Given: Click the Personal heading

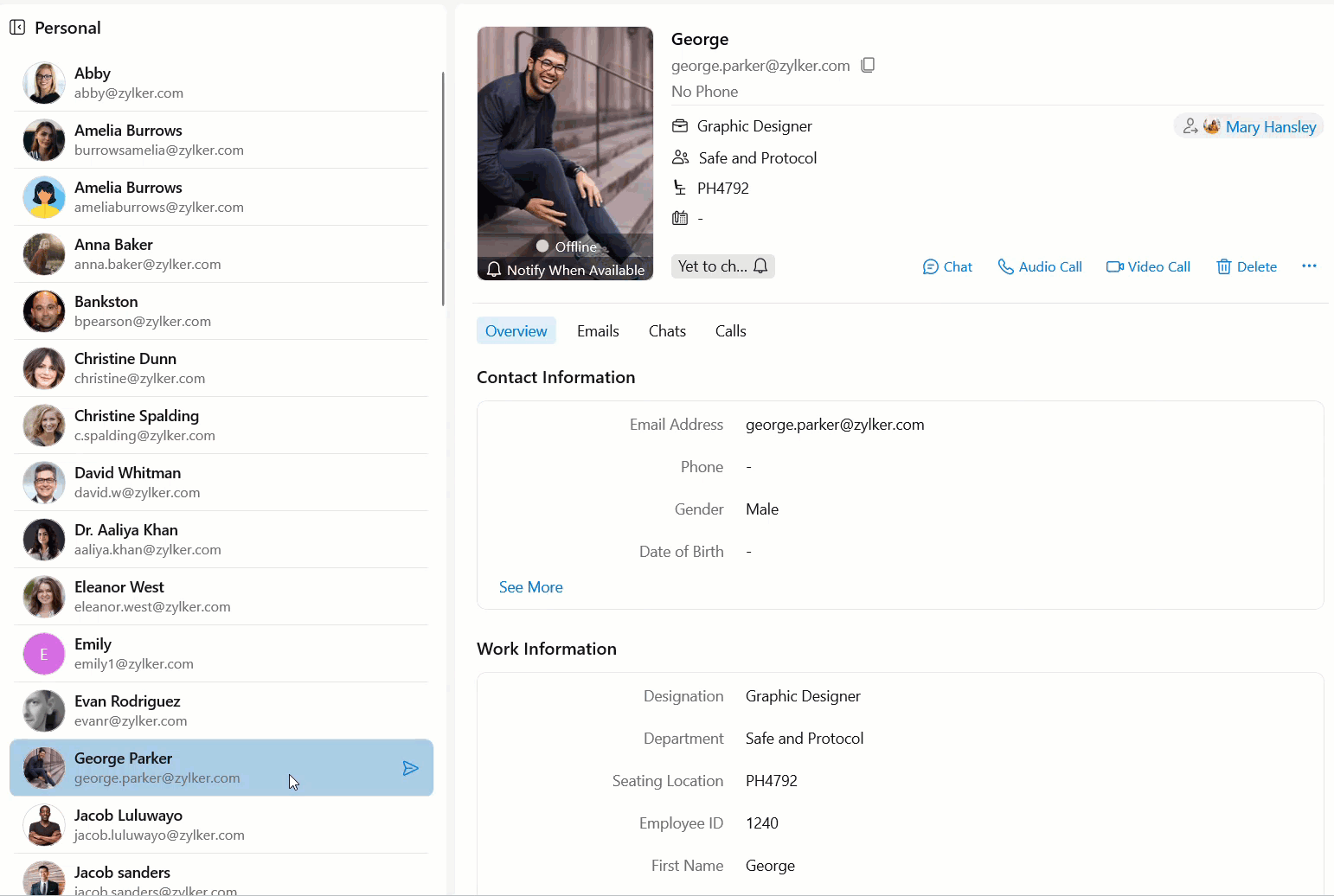Looking at the screenshot, I should [67, 28].
